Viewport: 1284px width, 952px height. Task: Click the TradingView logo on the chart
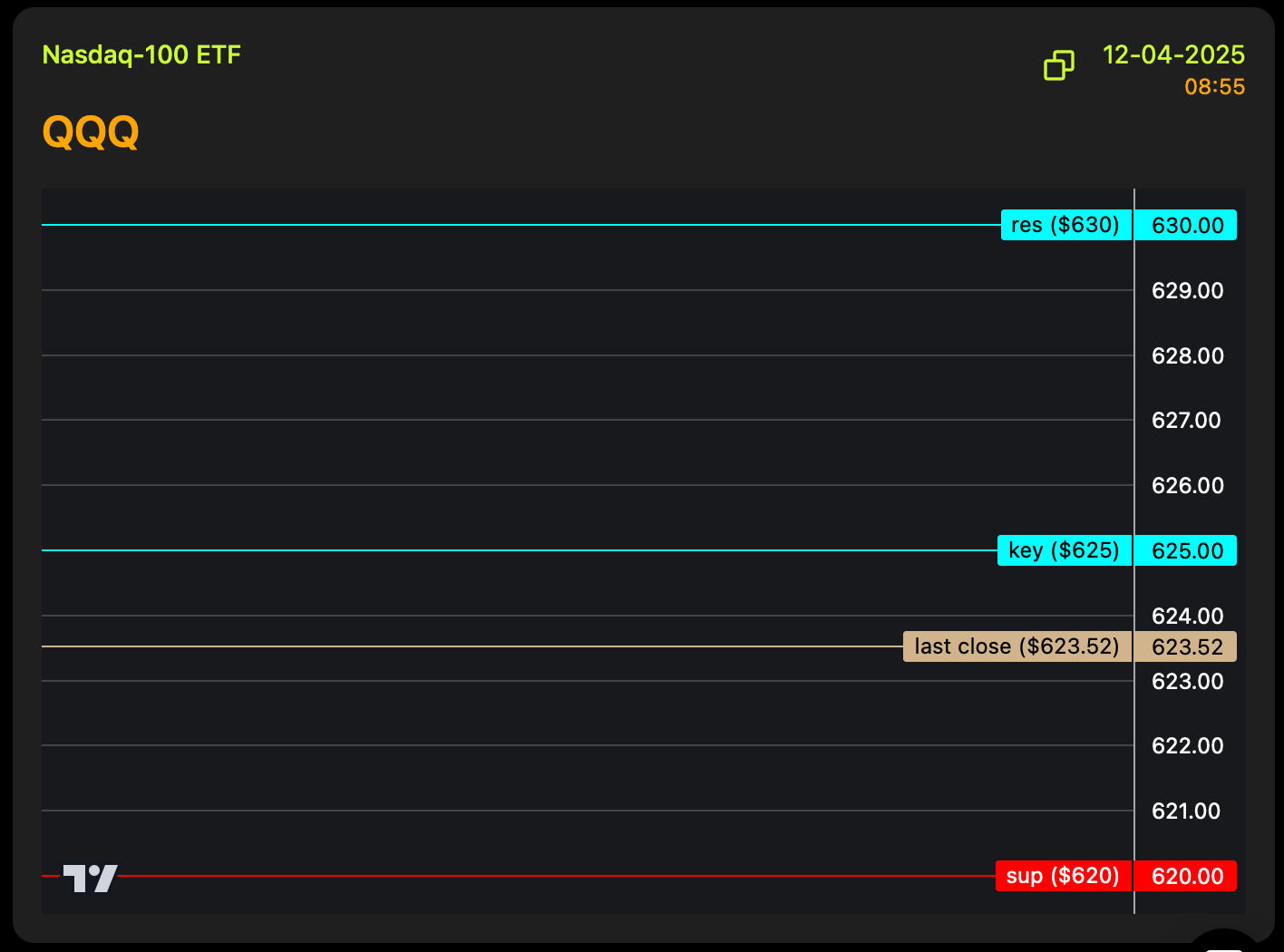coord(90,878)
